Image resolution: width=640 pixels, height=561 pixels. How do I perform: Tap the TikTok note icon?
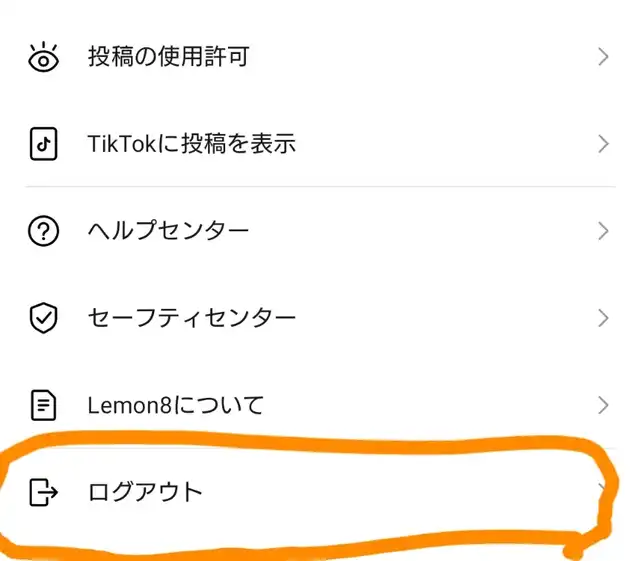click(x=43, y=144)
